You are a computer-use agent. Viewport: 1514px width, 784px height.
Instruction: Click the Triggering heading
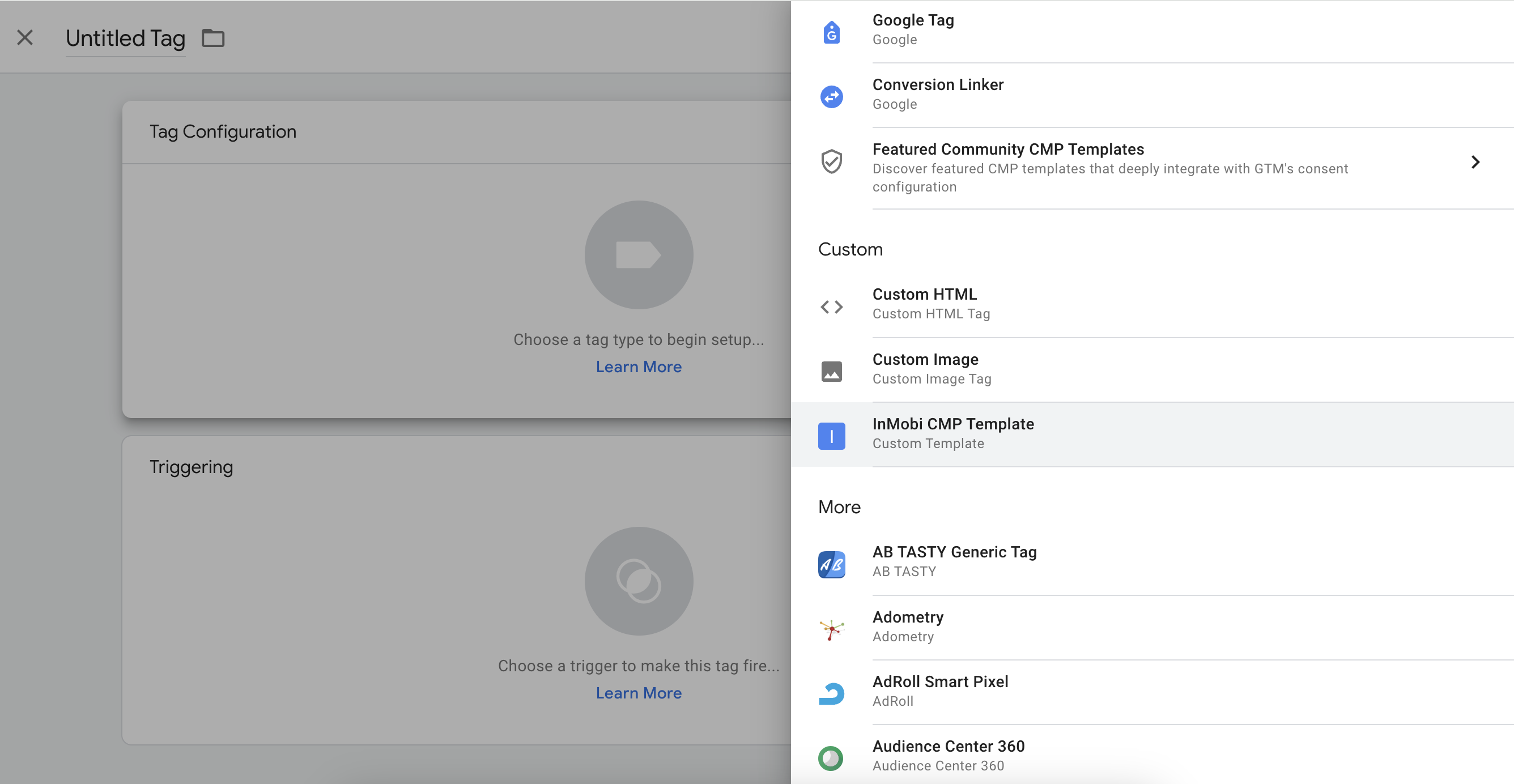191,467
